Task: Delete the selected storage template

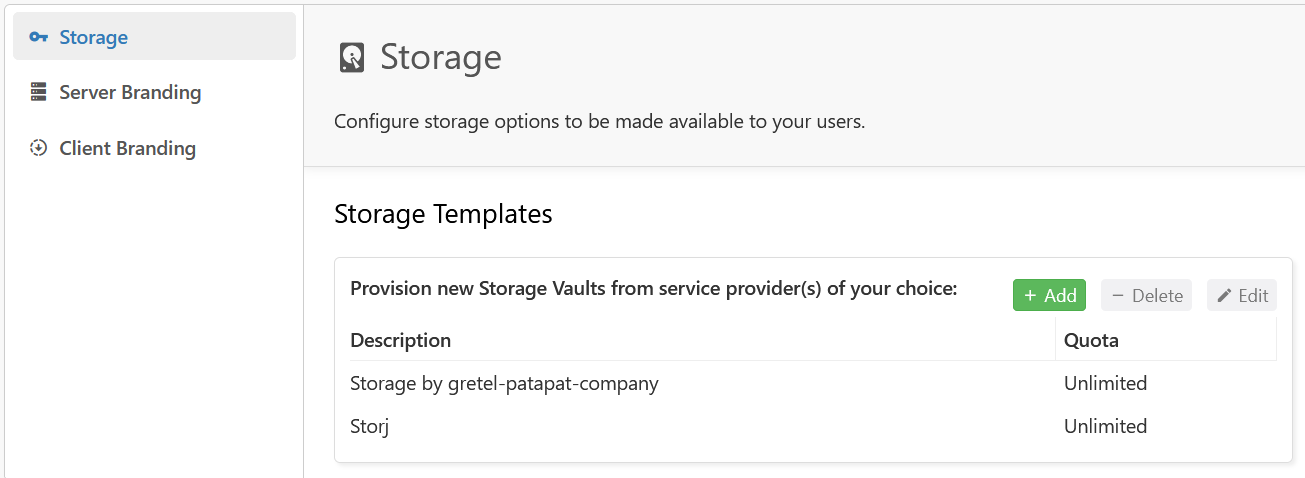Action: click(1146, 295)
